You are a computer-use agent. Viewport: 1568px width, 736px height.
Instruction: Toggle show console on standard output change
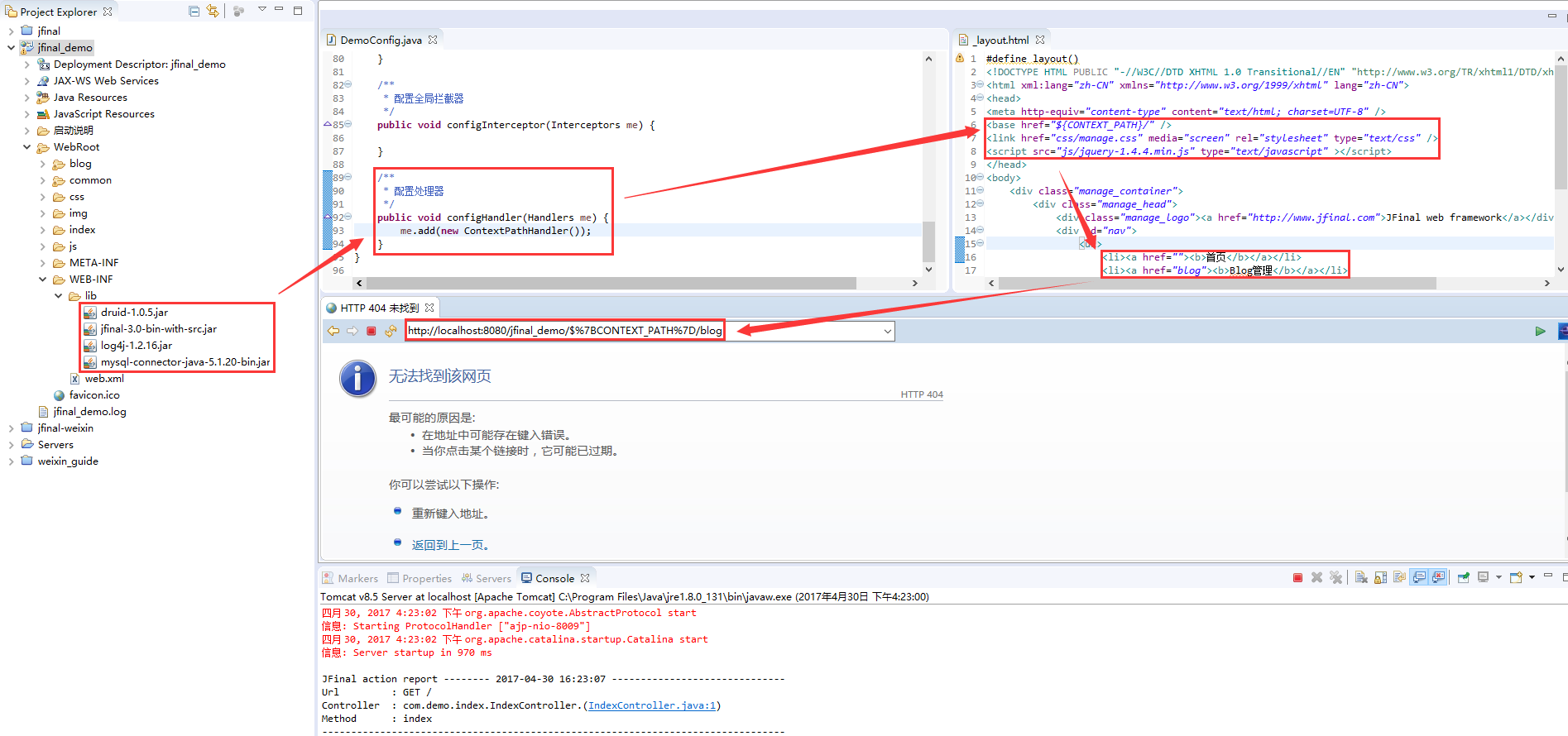pyautogui.click(x=1419, y=577)
